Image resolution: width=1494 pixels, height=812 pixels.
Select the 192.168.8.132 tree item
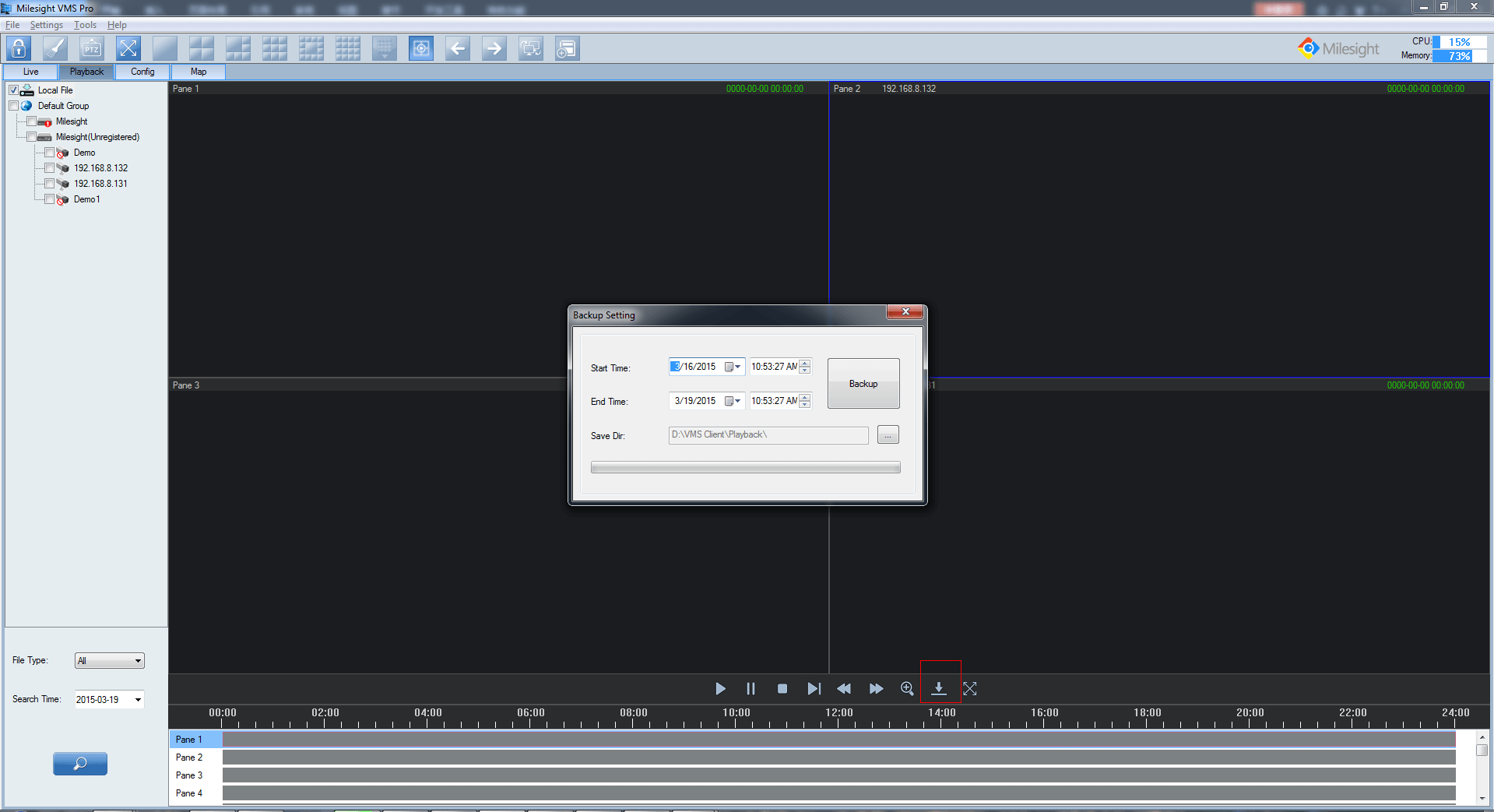101,168
